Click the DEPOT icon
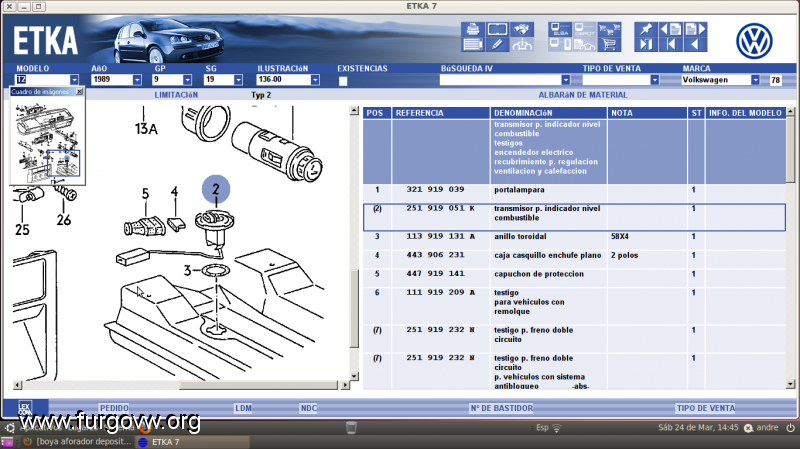 pyautogui.click(x=585, y=29)
